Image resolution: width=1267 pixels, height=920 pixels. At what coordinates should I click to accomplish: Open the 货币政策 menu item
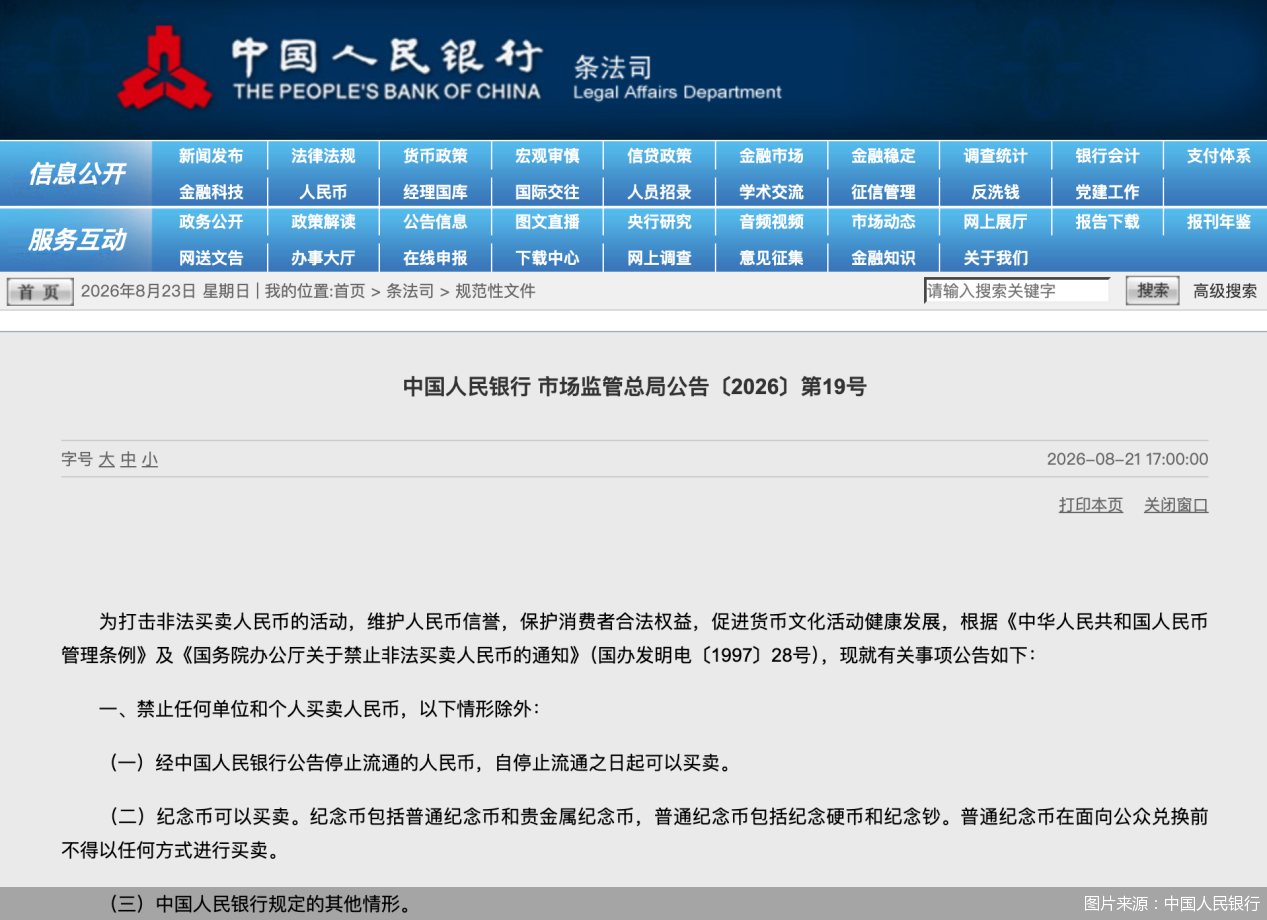435,156
